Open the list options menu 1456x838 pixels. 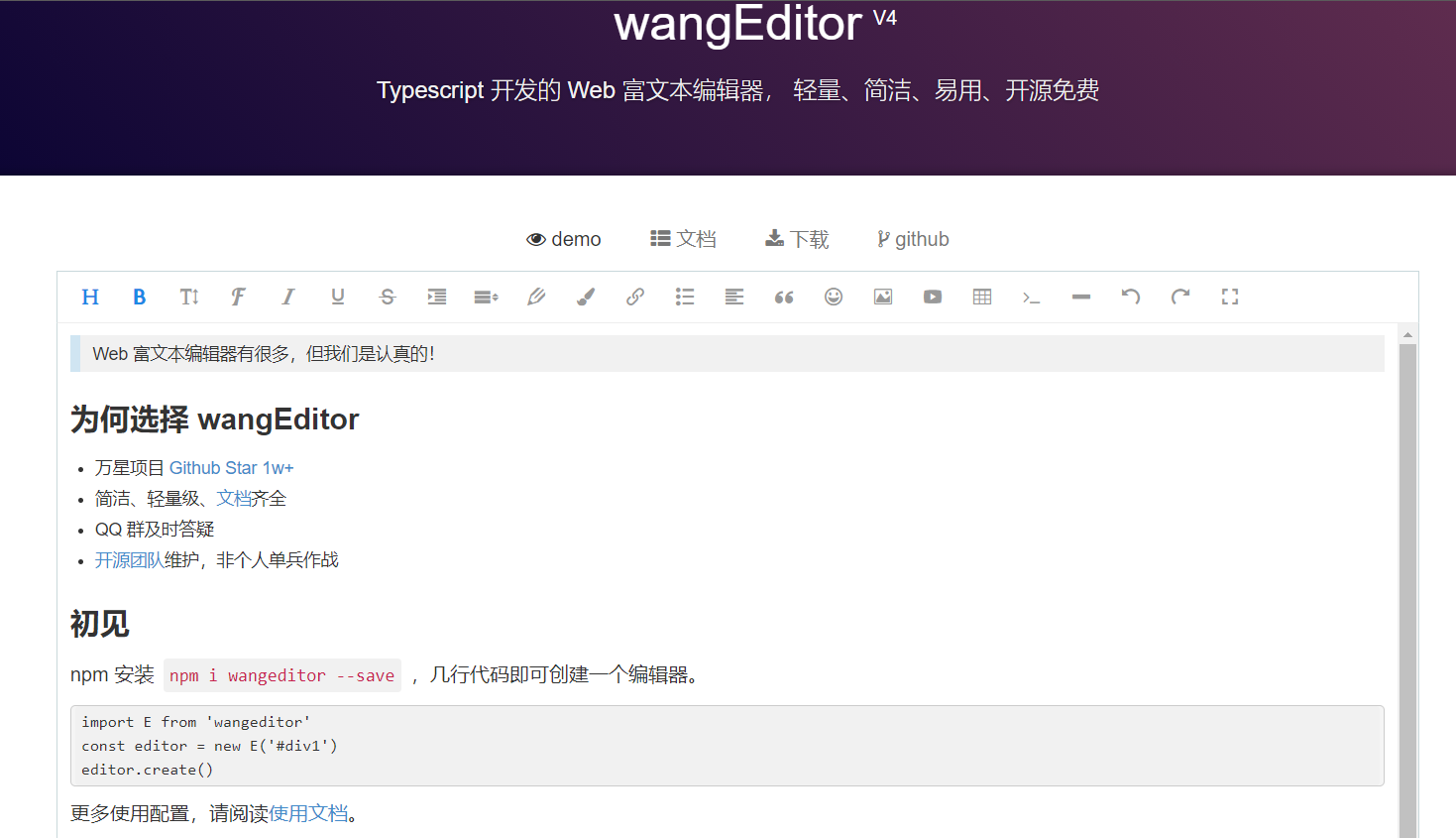pos(685,297)
